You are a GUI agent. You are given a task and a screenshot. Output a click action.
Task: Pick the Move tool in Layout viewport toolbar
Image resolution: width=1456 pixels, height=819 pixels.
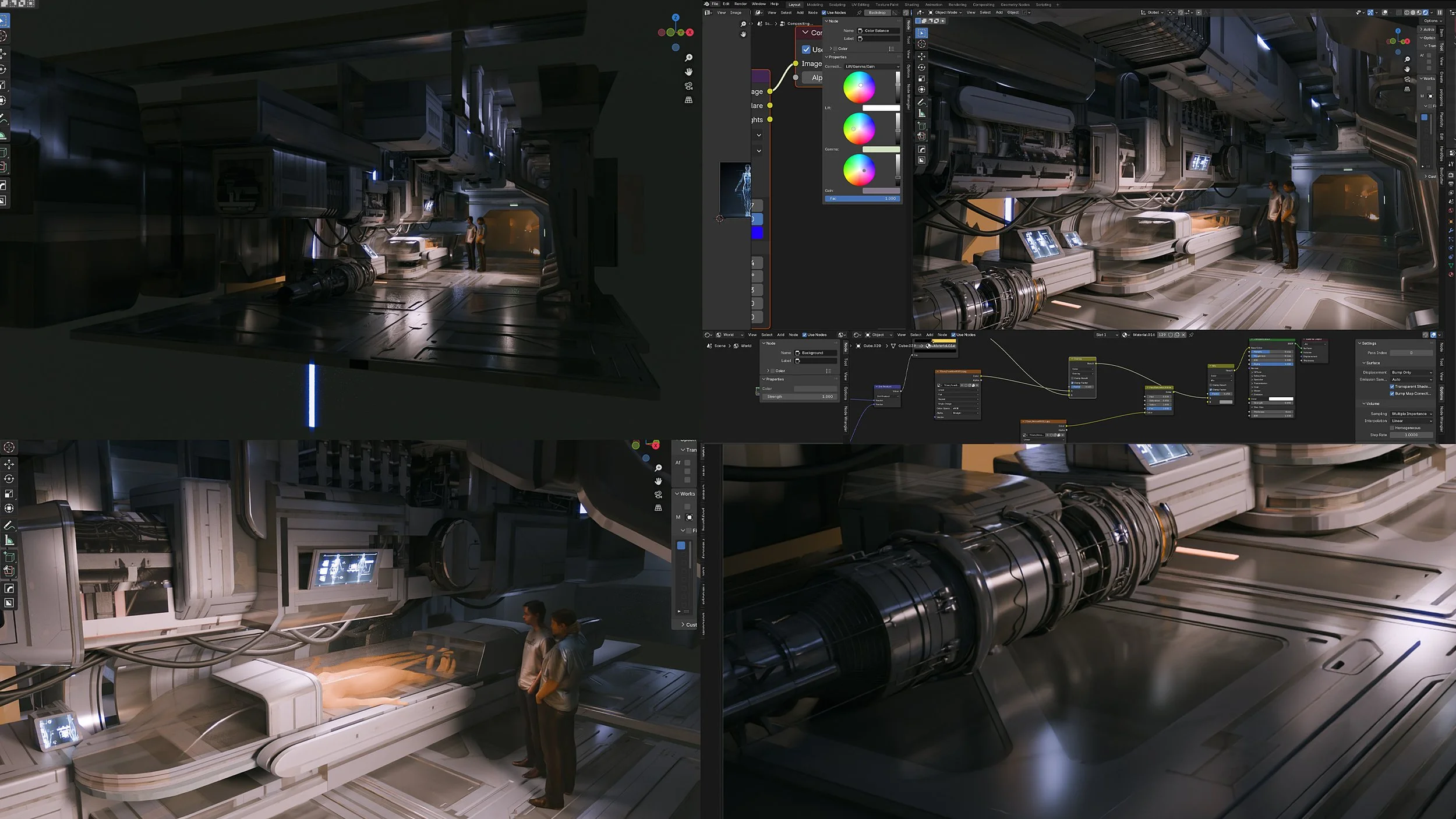[x=921, y=57]
